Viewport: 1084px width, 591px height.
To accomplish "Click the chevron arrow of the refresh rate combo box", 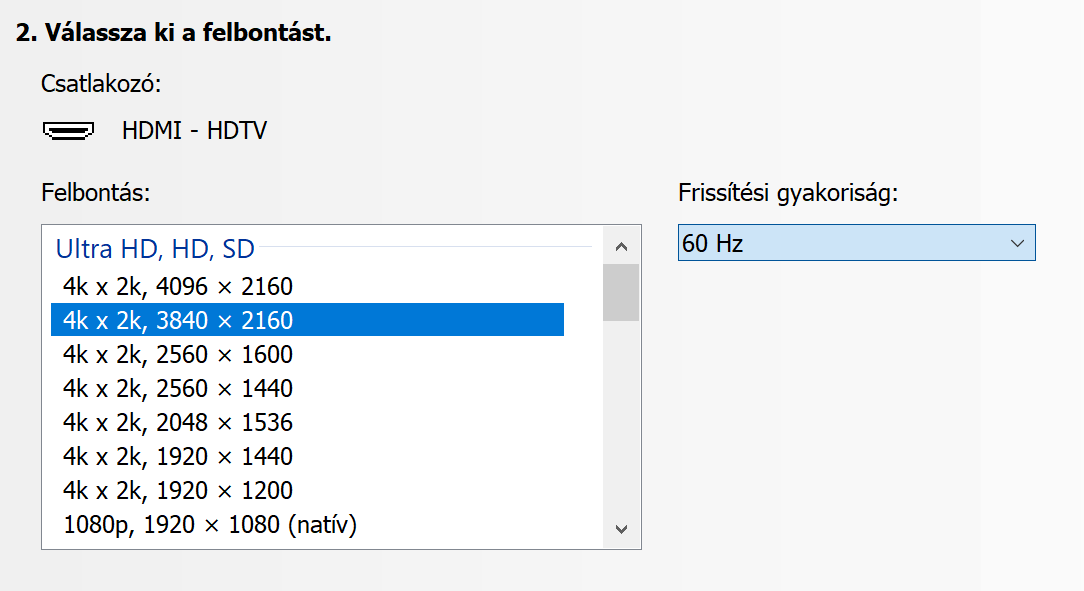I will (1017, 243).
